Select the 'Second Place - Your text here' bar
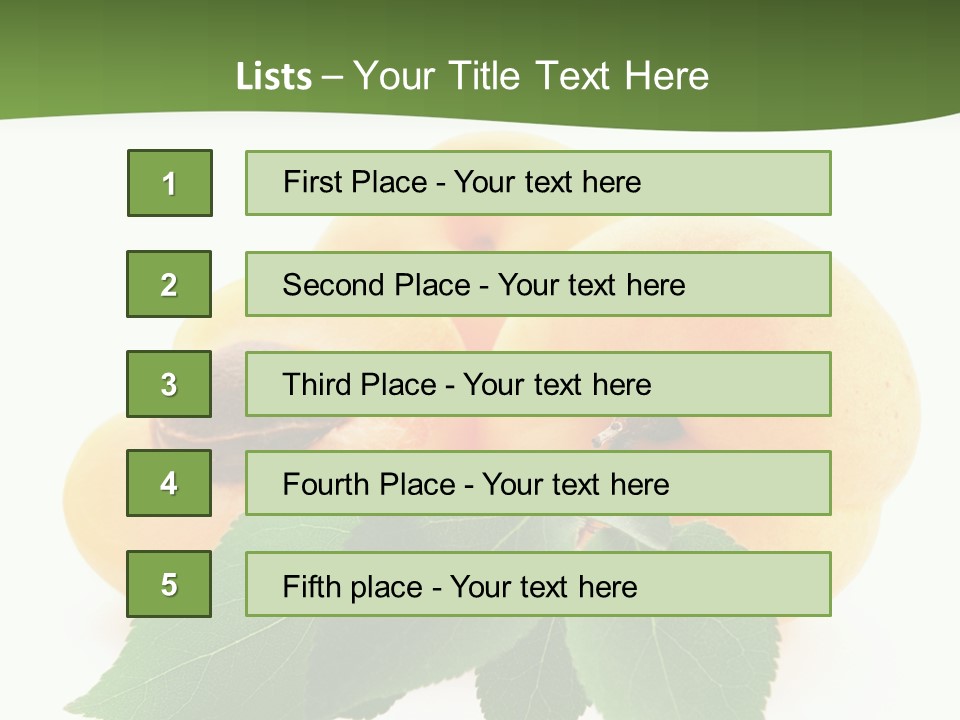 click(x=538, y=284)
